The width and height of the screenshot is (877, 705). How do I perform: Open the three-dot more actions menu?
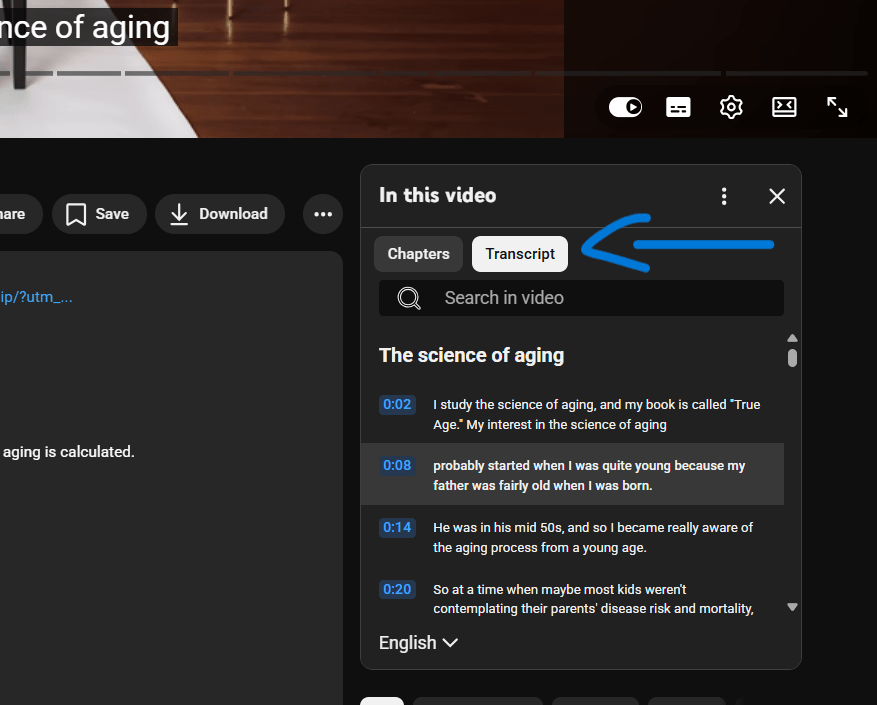click(322, 214)
